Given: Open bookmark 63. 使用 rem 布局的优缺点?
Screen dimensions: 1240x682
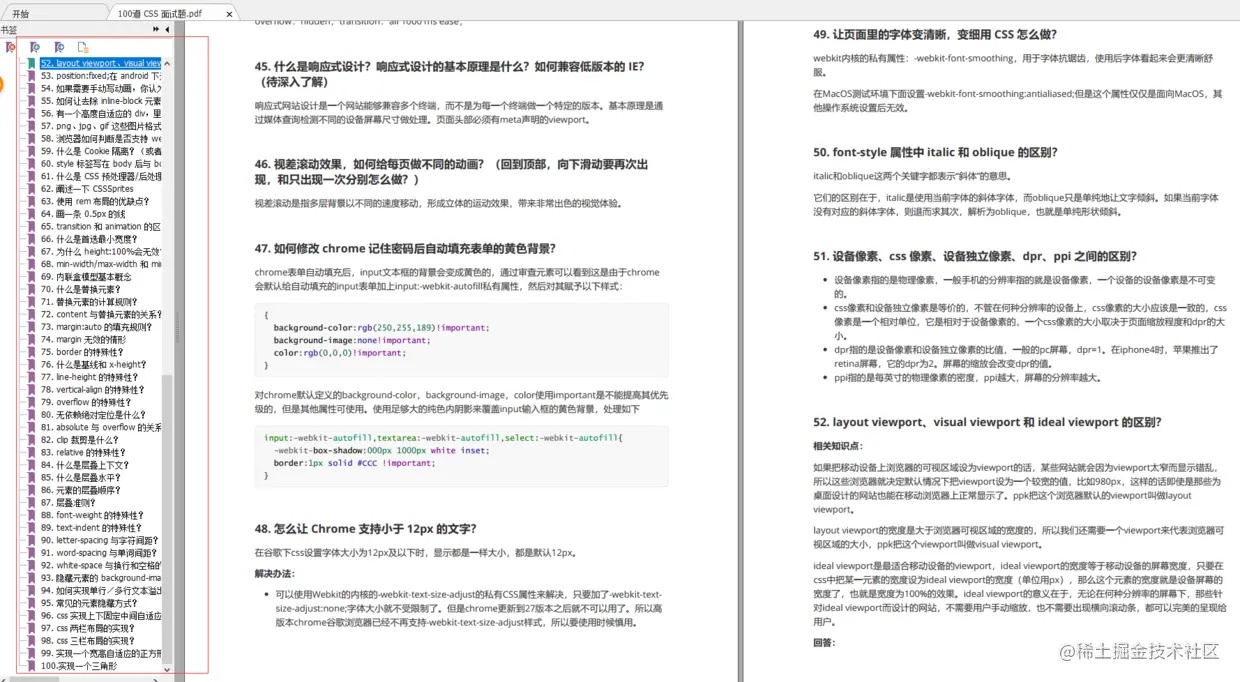Looking at the screenshot, I should pyautogui.click(x=95, y=201).
